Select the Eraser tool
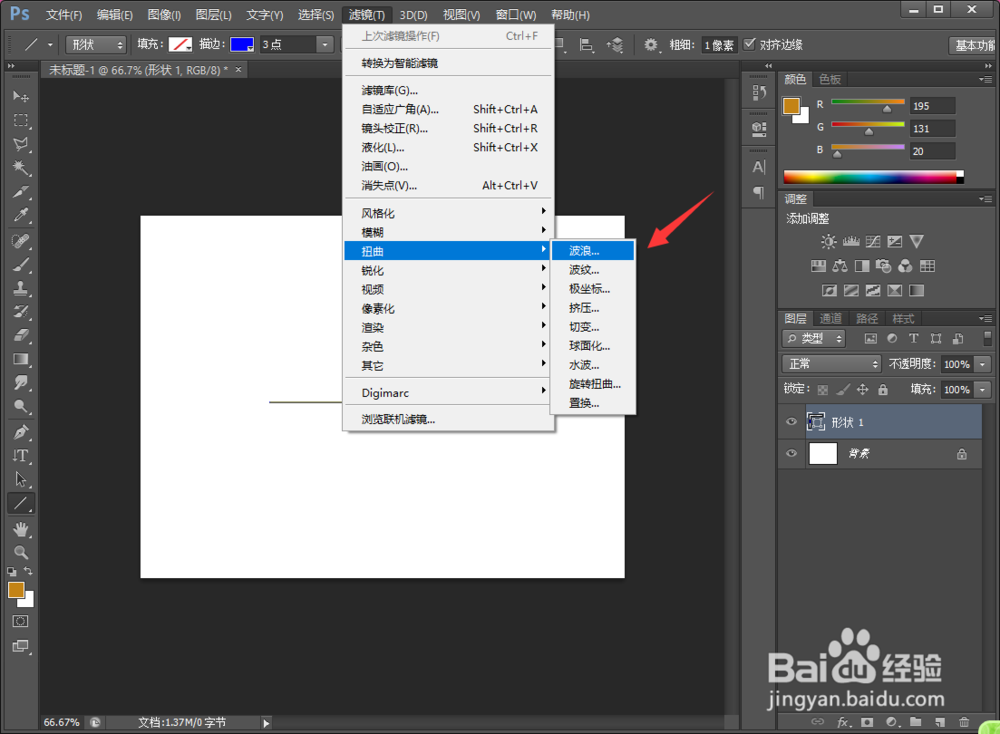The height and width of the screenshot is (734, 1000). (20, 335)
